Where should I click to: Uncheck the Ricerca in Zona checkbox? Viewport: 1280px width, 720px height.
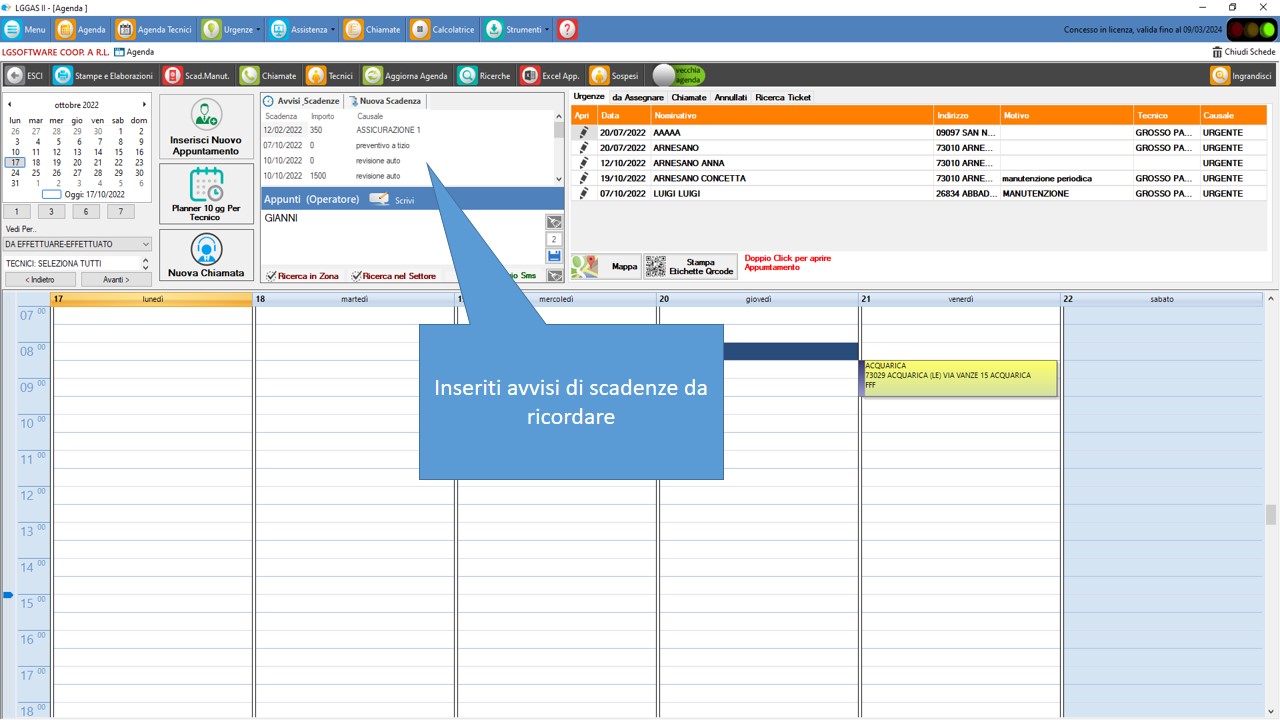271,276
